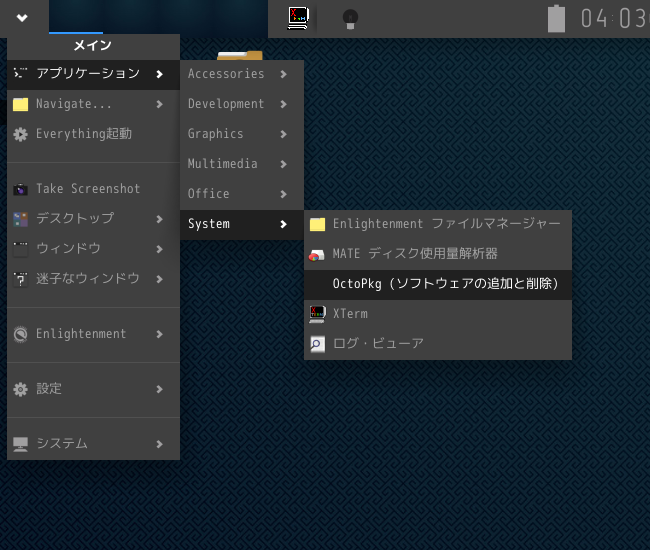Open the ウィンドウ submenu
This screenshot has width=650, height=550.
click(x=93, y=249)
